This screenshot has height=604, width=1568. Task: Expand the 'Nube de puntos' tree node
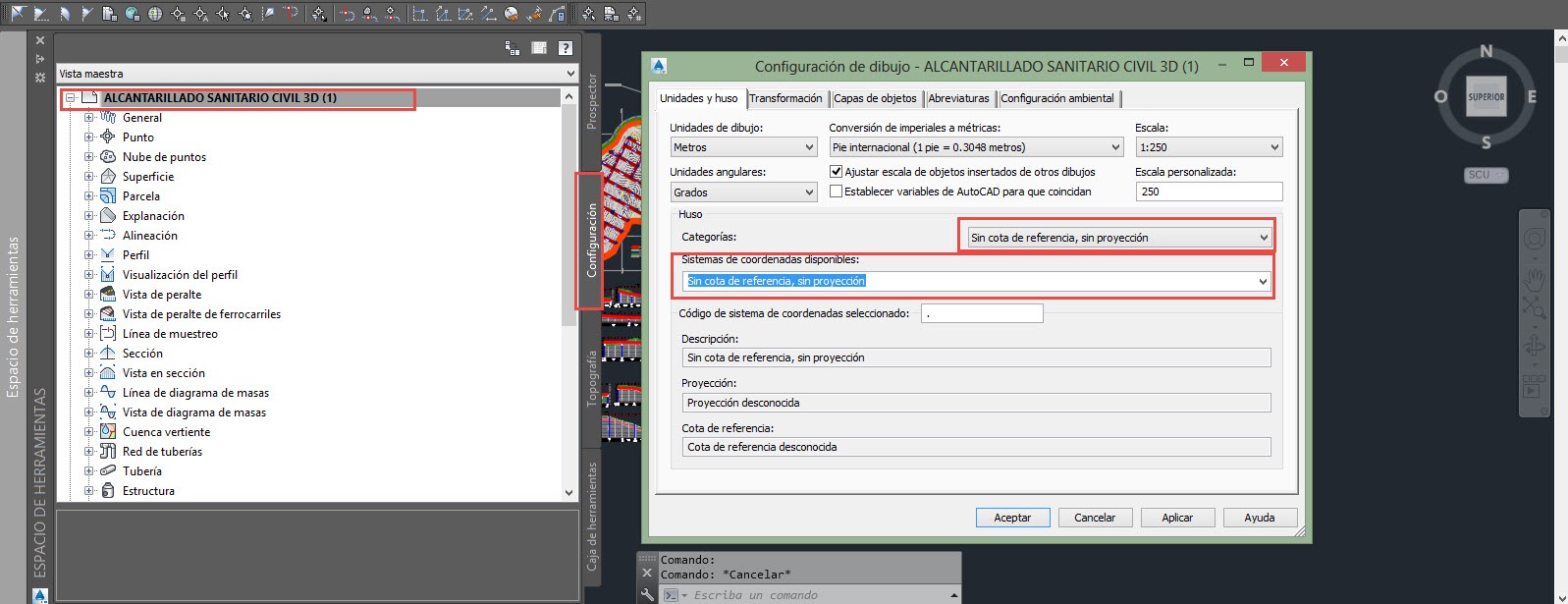coord(88,157)
